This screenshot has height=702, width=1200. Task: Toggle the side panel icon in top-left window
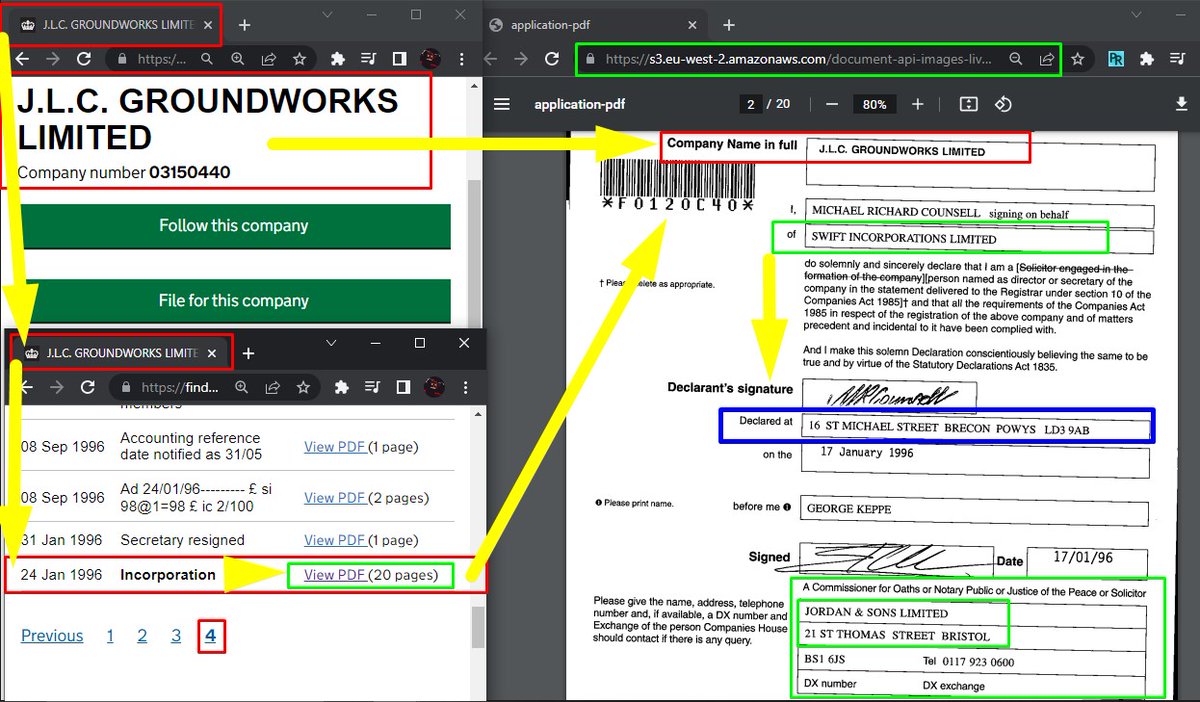[399, 59]
